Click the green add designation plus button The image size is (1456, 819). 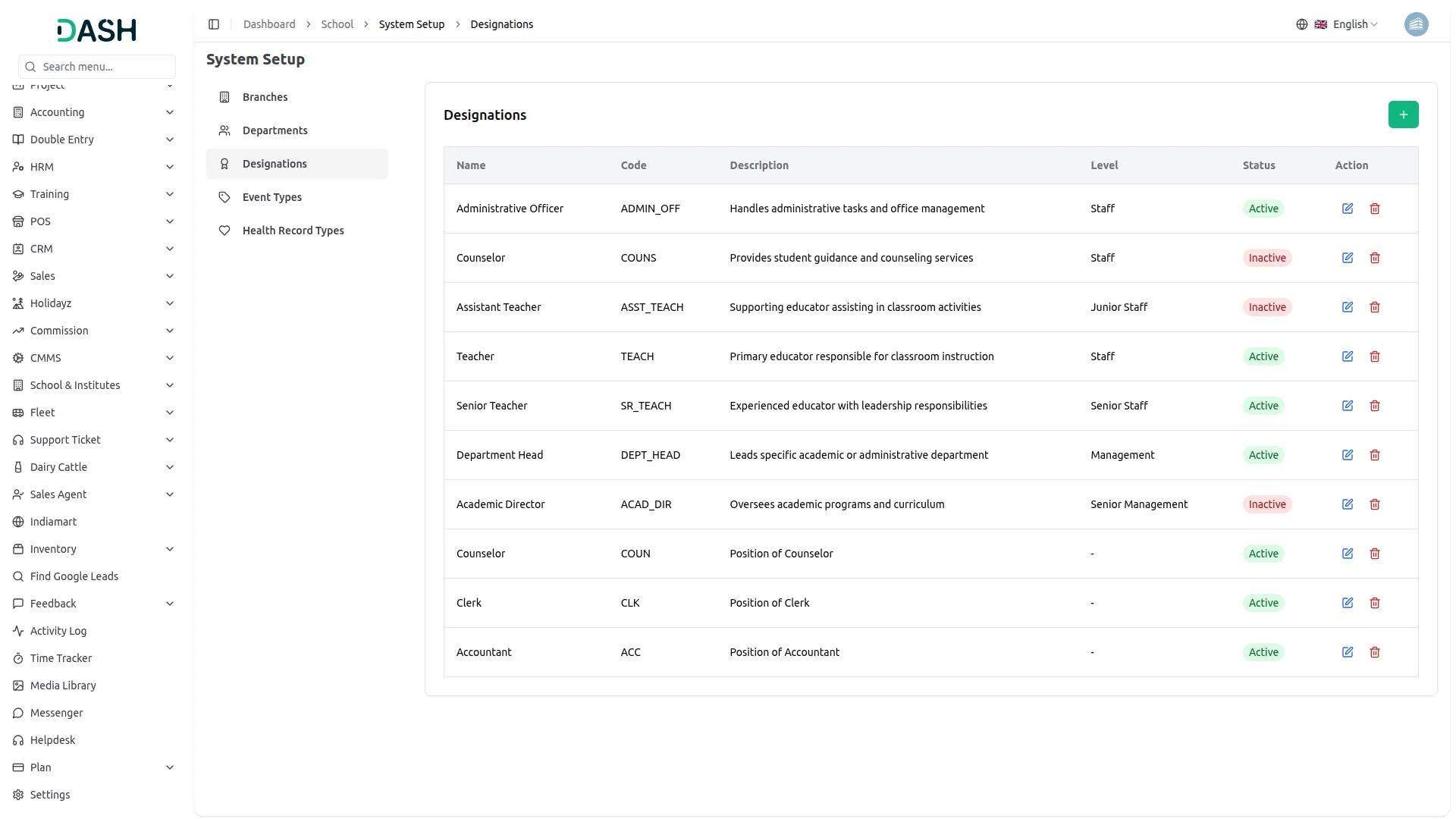point(1403,115)
